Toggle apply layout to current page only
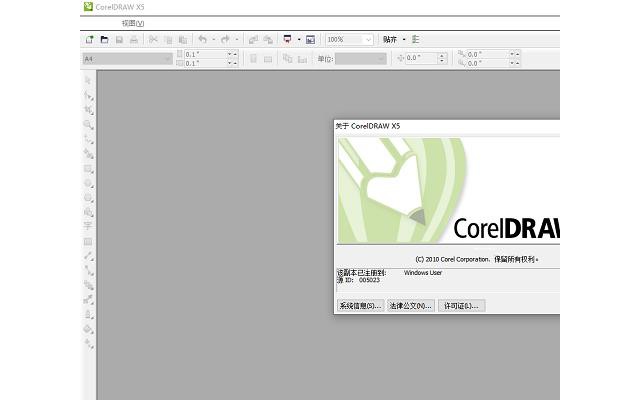The height and width of the screenshot is (400, 640). pyautogui.click(x=302, y=59)
